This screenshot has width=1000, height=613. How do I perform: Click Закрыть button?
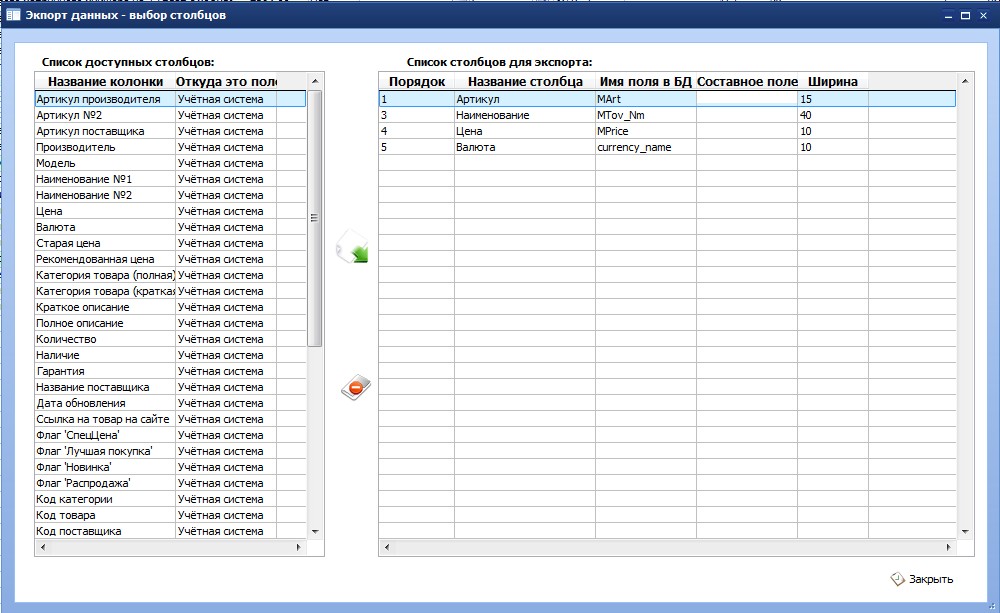[x=922, y=579]
